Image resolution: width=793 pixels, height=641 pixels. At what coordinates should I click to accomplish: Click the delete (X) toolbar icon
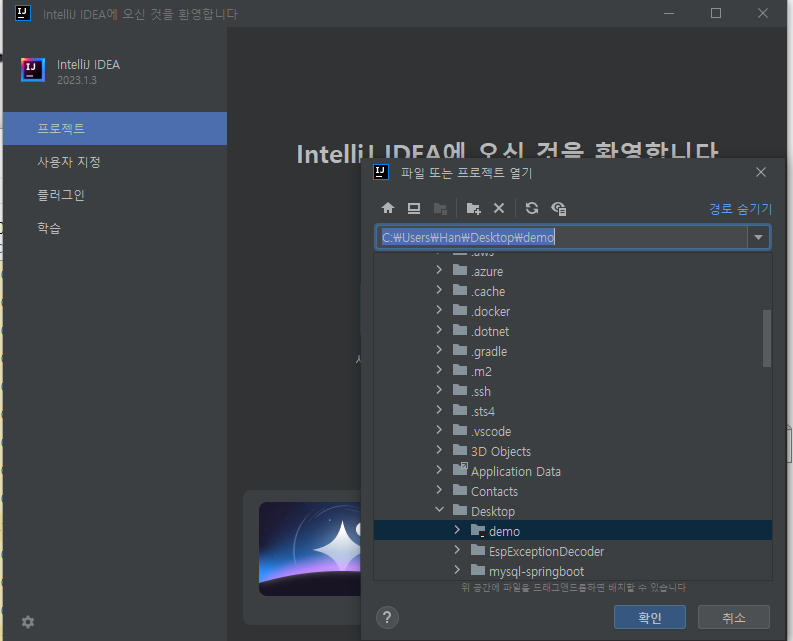499,208
